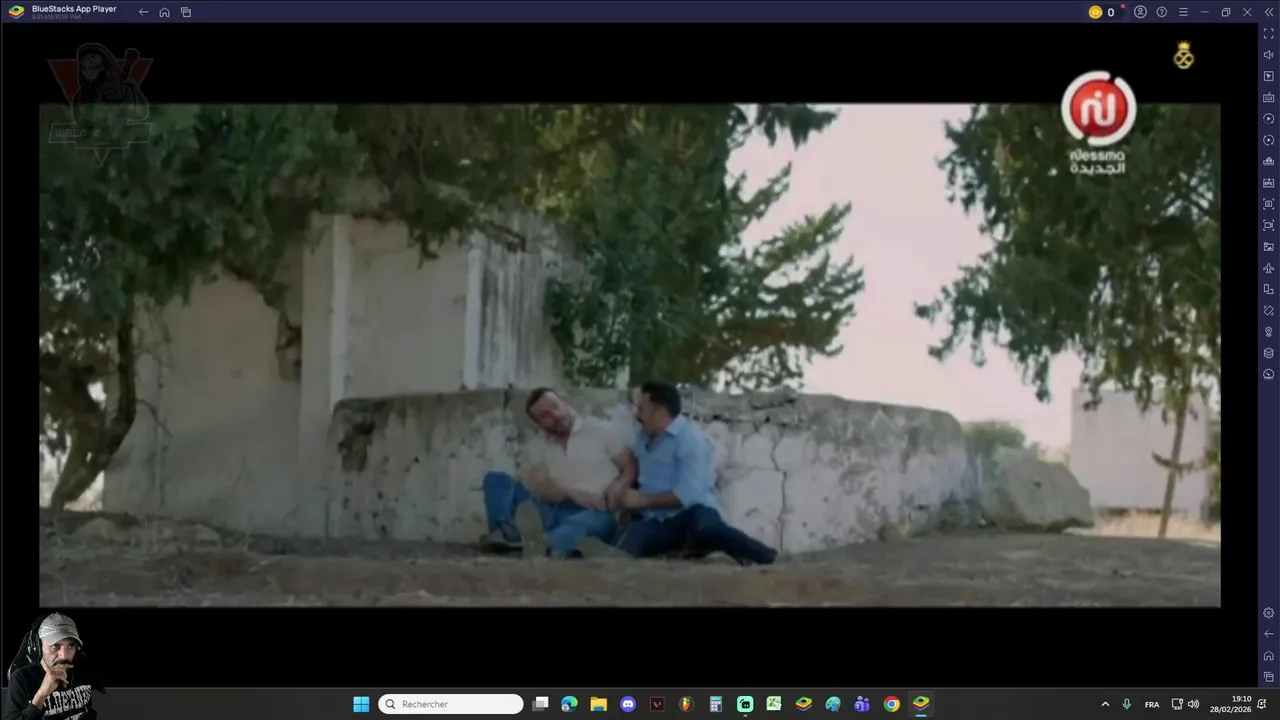Click Android home button in sidebar

[x=1268, y=656]
